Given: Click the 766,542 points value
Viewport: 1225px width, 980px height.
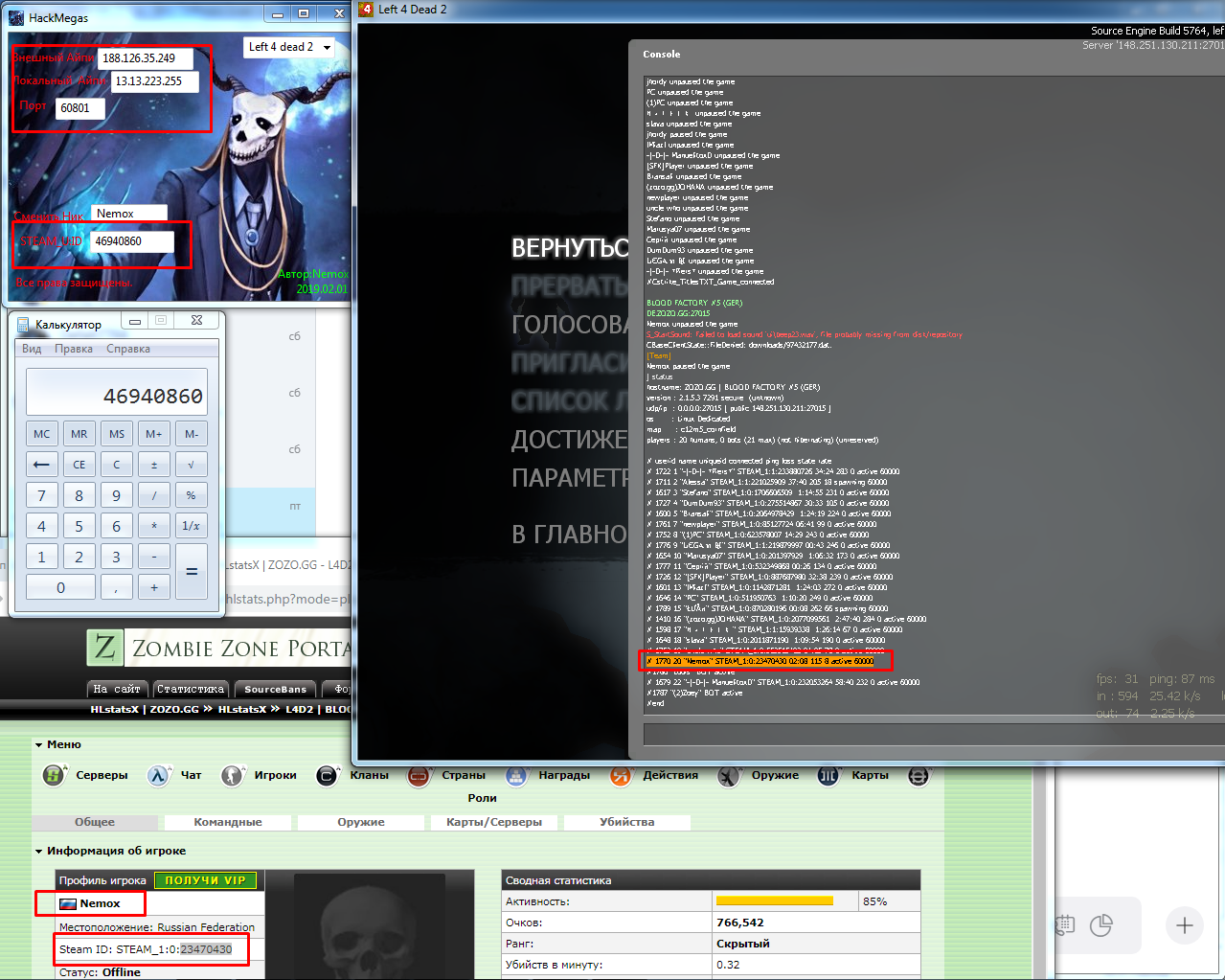Looking at the screenshot, I should coord(740,923).
